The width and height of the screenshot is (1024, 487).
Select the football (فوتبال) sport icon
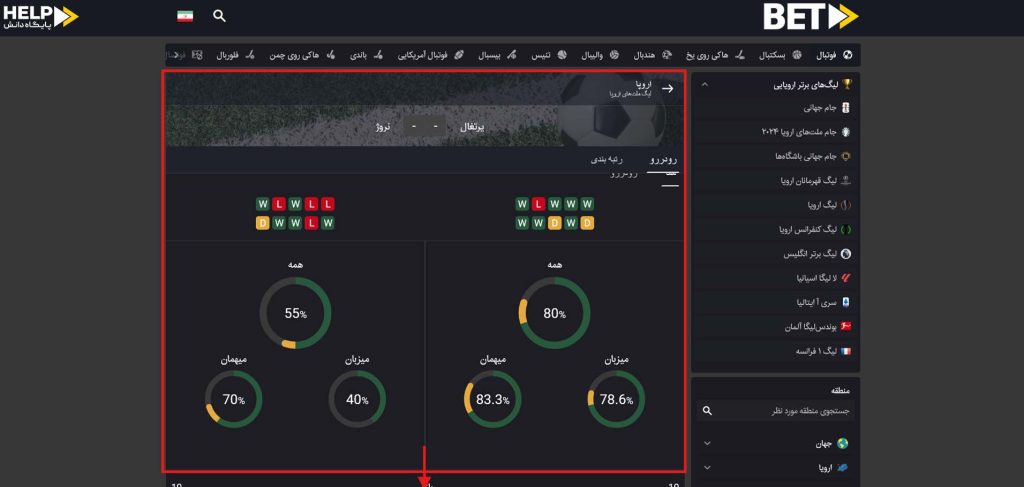tap(848, 55)
